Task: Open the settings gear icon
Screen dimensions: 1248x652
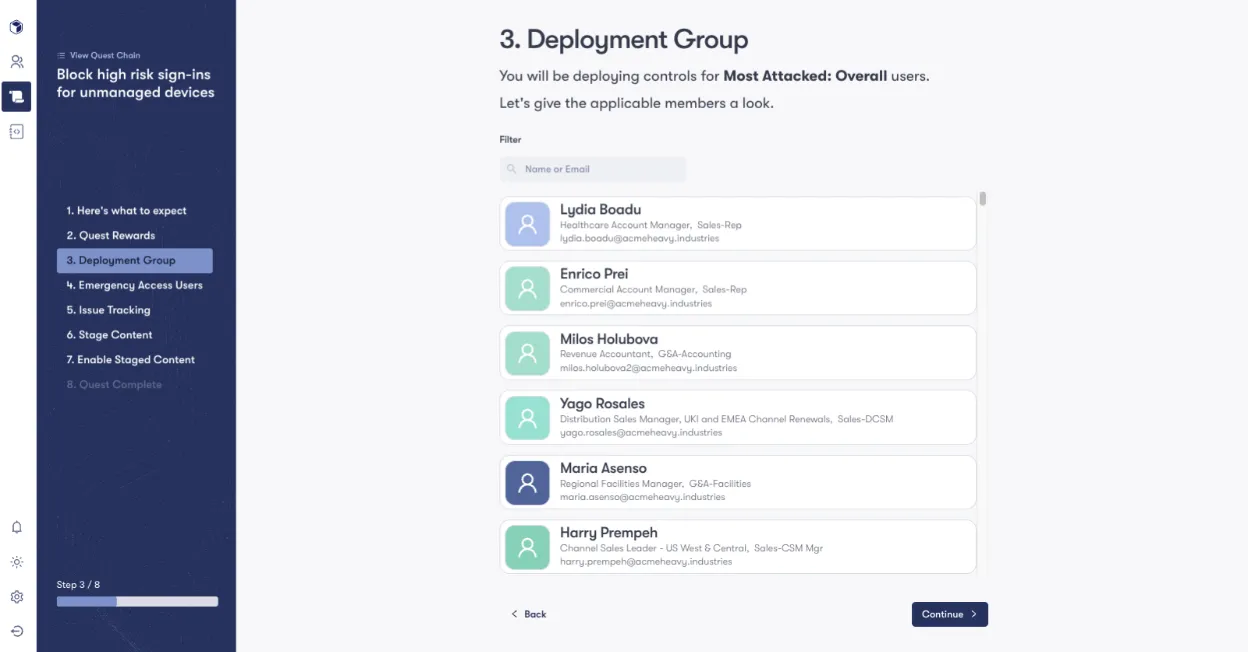Action: [x=16, y=596]
